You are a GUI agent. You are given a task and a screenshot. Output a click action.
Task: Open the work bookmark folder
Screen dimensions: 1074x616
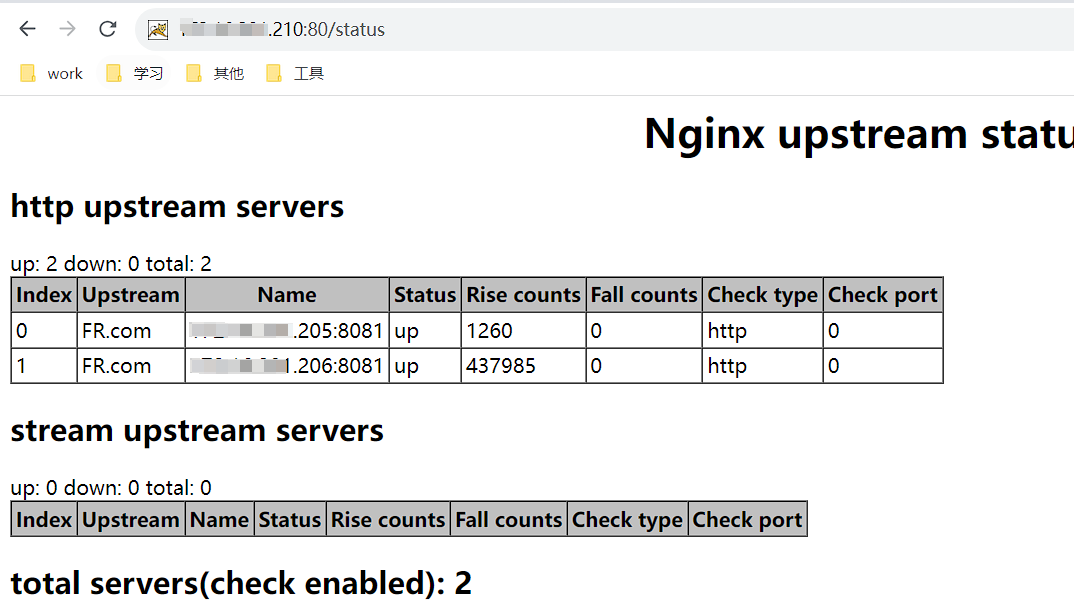pyautogui.click(x=52, y=73)
